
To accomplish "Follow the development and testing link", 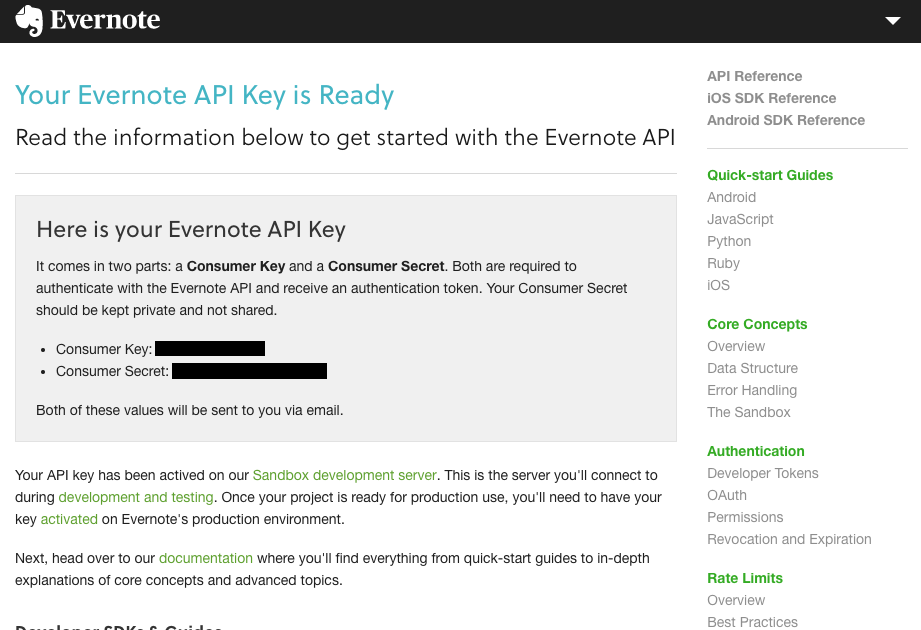I will [x=136, y=497].
